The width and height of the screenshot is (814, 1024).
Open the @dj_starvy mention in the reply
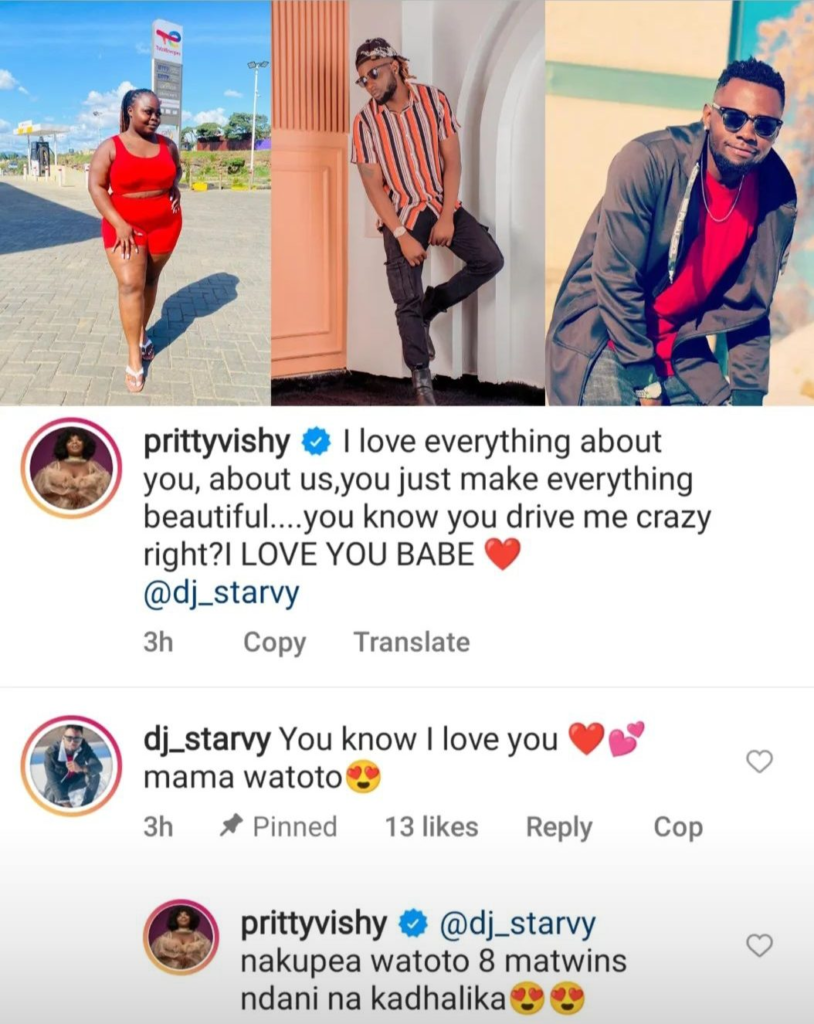[x=517, y=924]
